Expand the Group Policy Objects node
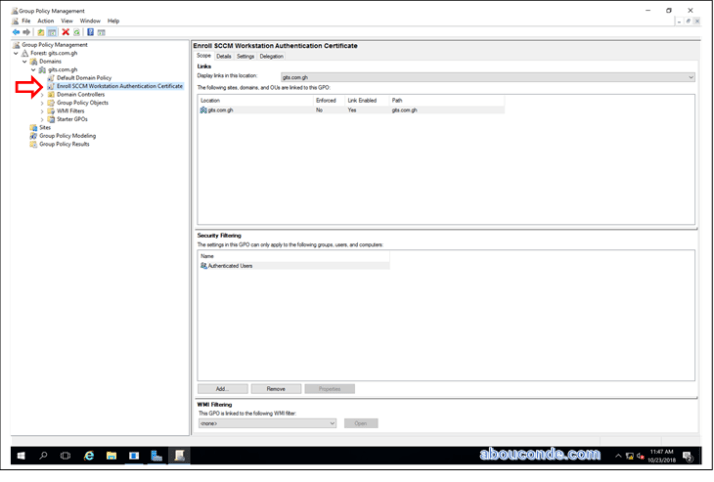The height and width of the screenshot is (482, 714). pyautogui.click(x=42, y=103)
